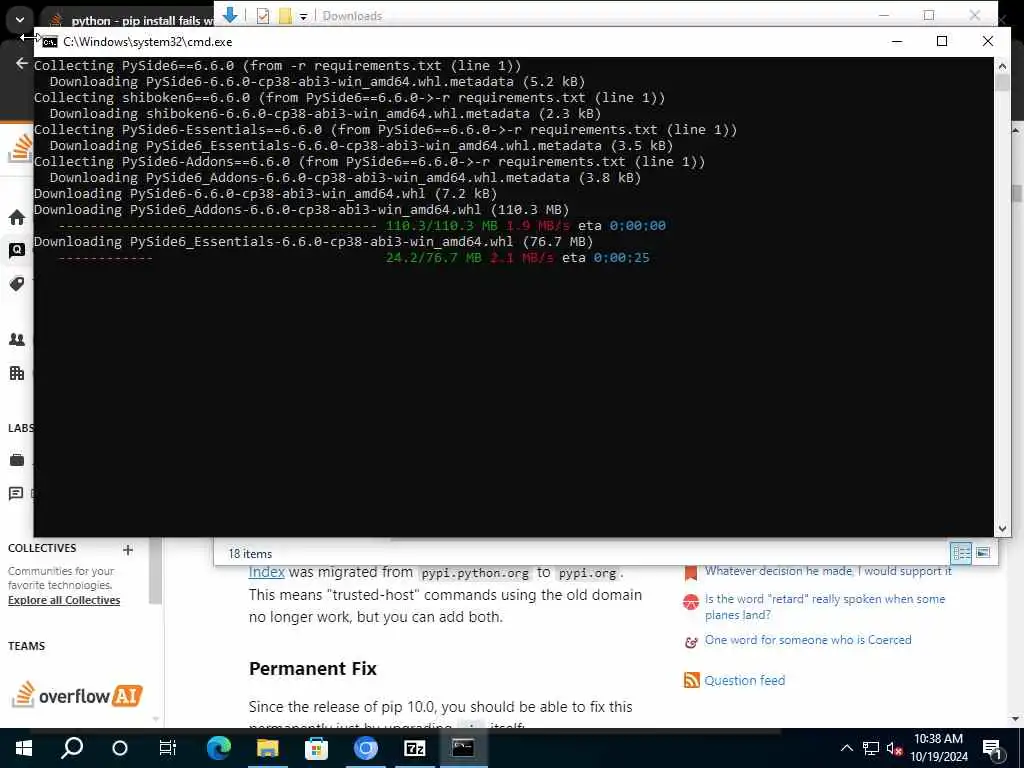The width and height of the screenshot is (1024, 768).
Task: Switch to the Chromium browser taskbar icon
Action: click(366, 748)
